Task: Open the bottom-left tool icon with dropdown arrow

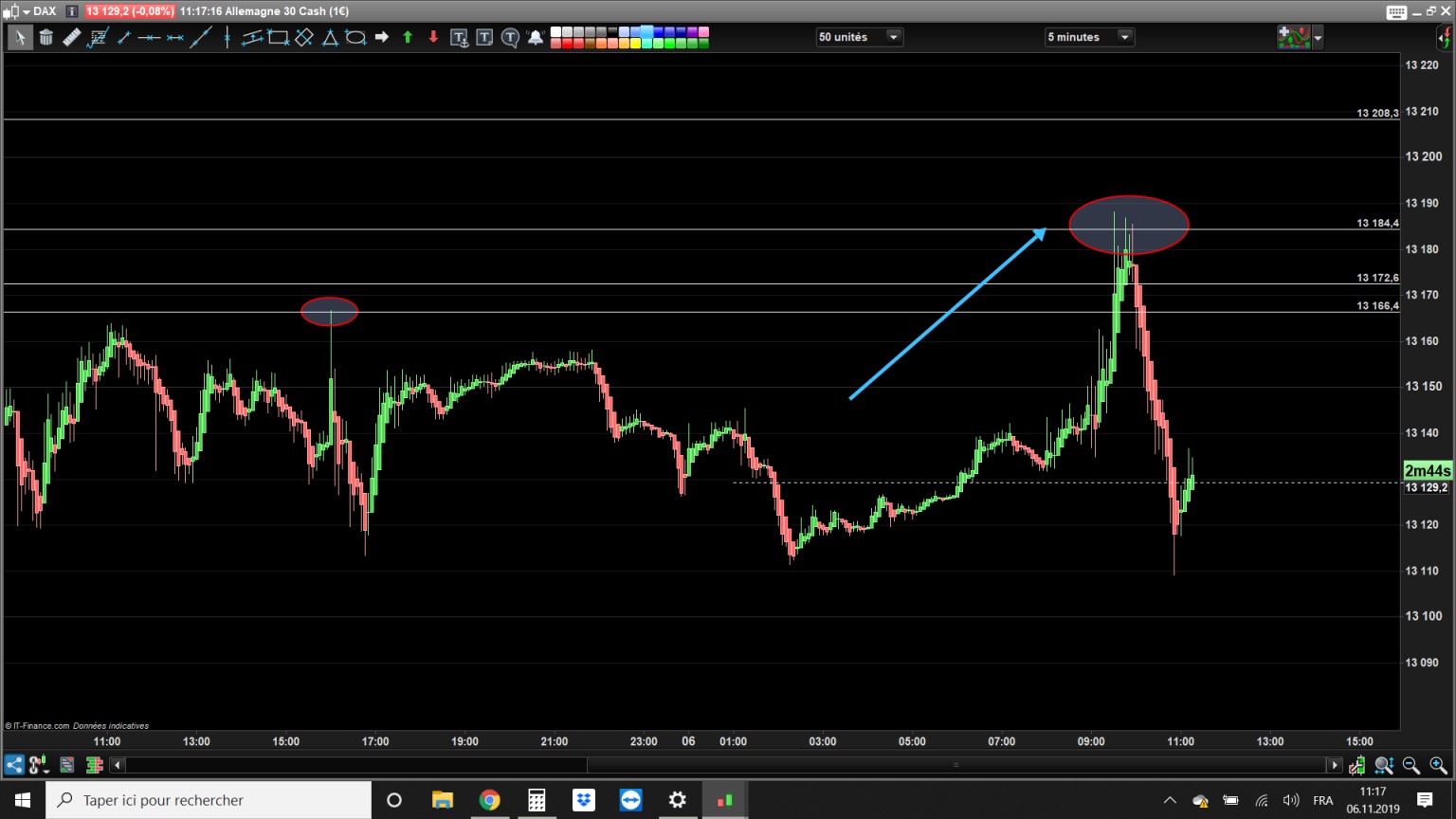Action: [x=38, y=765]
